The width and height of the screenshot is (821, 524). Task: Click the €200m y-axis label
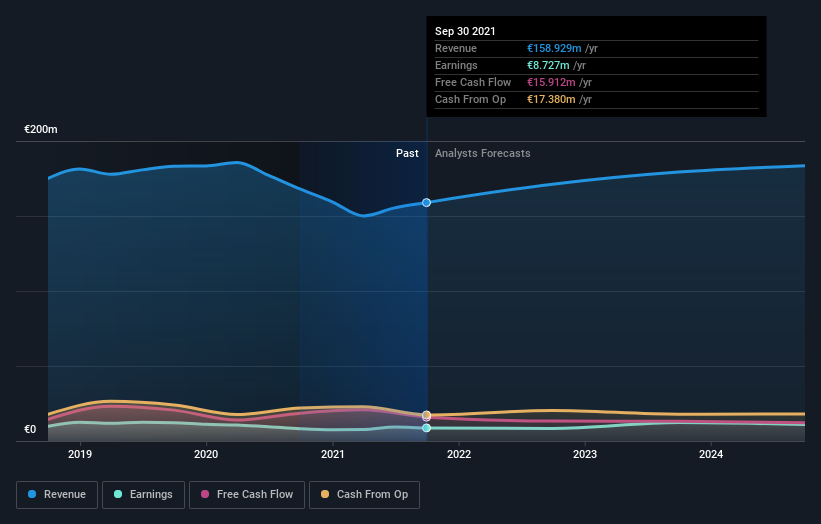coord(41,129)
